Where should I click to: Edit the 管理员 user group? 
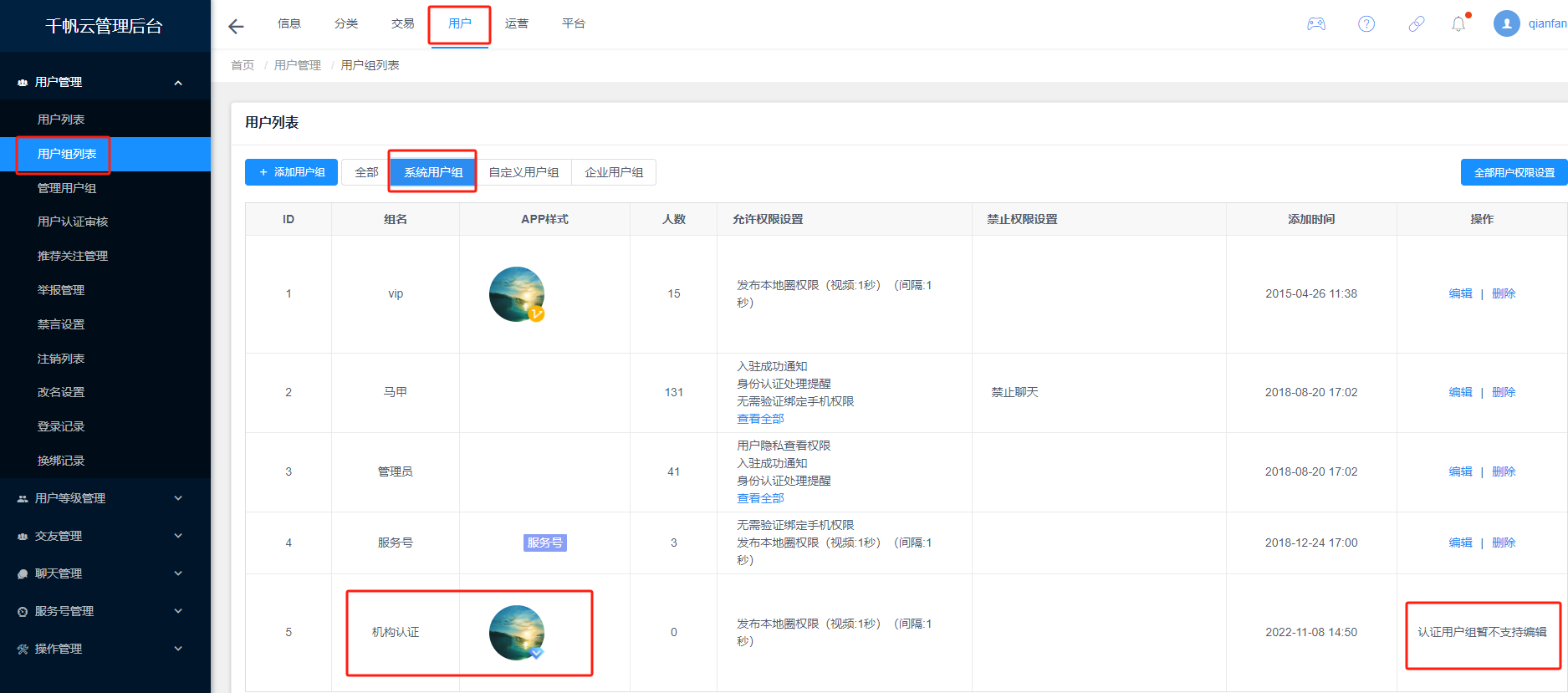click(x=1460, y=471)
